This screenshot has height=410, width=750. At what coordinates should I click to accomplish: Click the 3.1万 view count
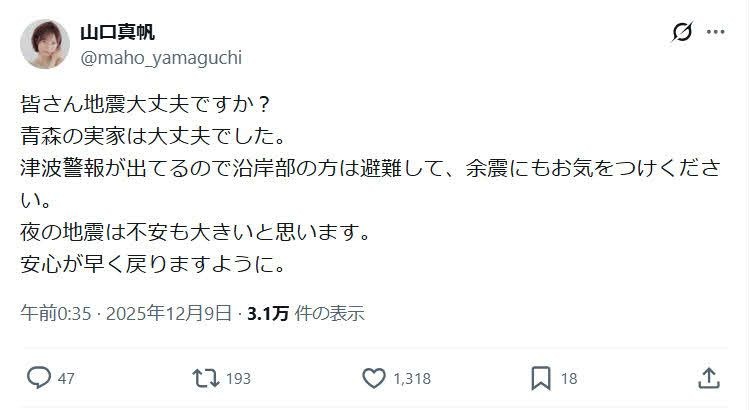[x=269, y=313]
